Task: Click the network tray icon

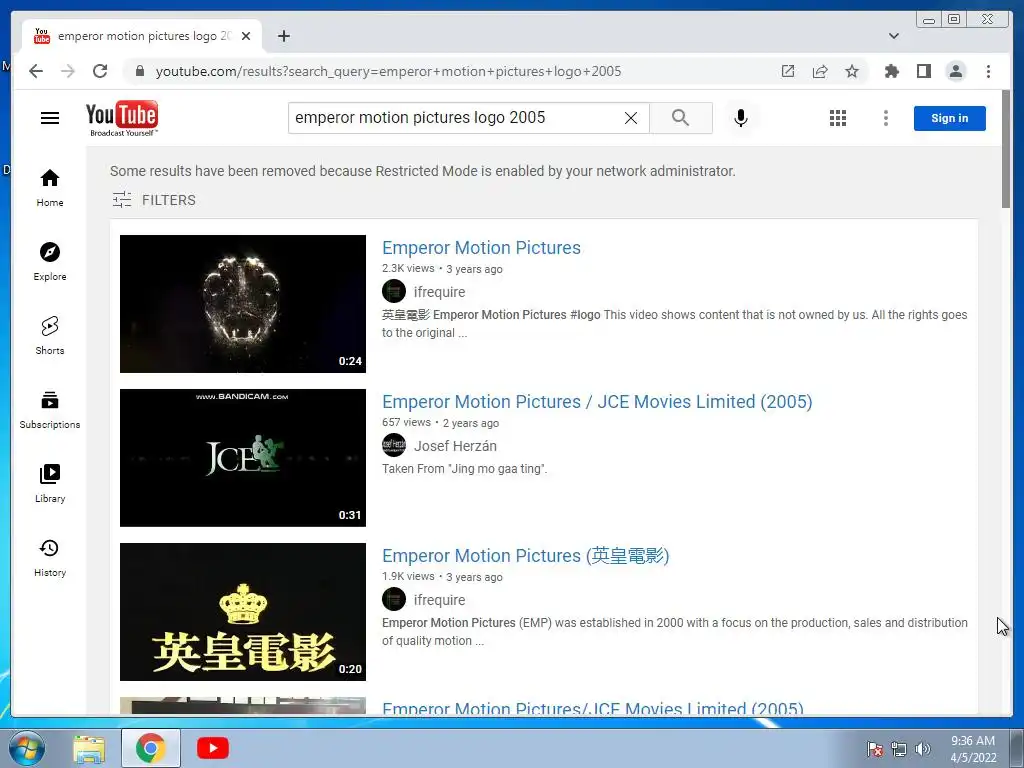Action: point(899,749)
